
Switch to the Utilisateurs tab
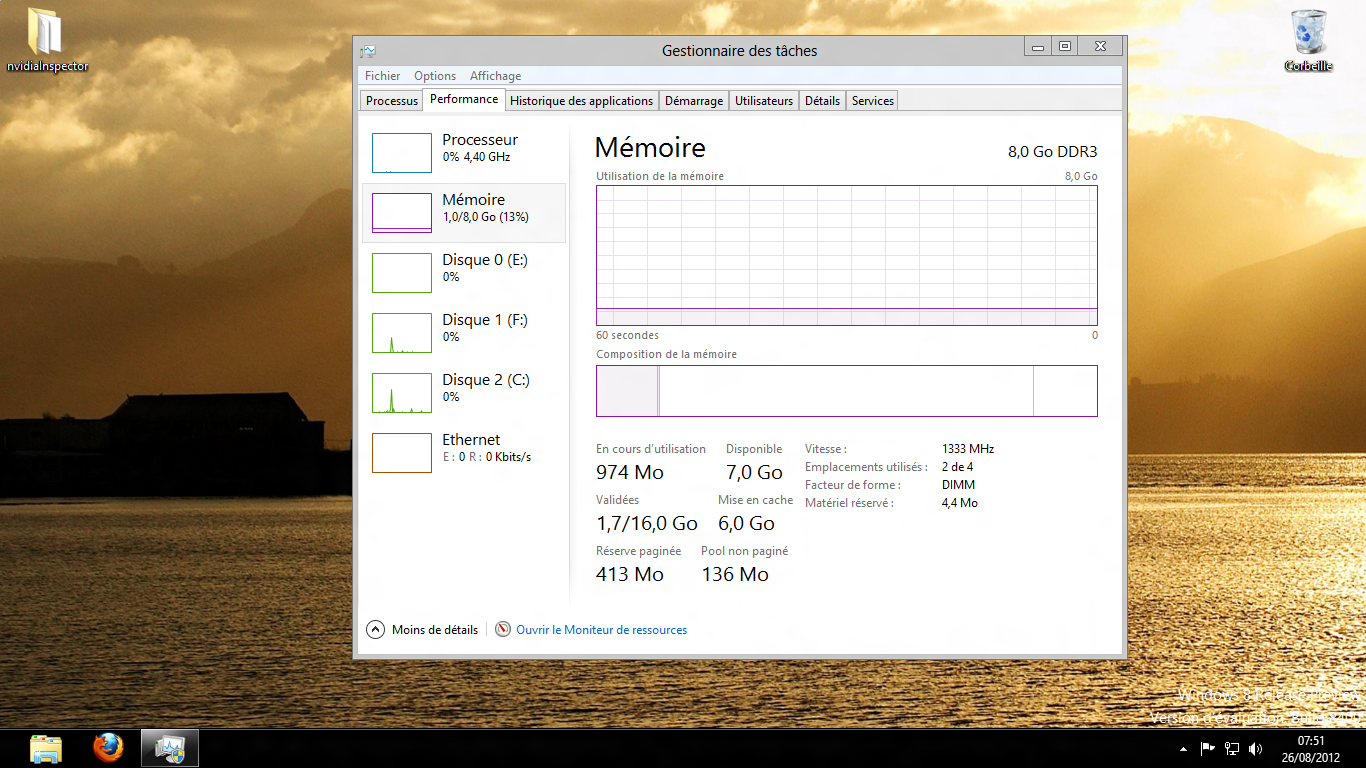[x=764, y=101]
